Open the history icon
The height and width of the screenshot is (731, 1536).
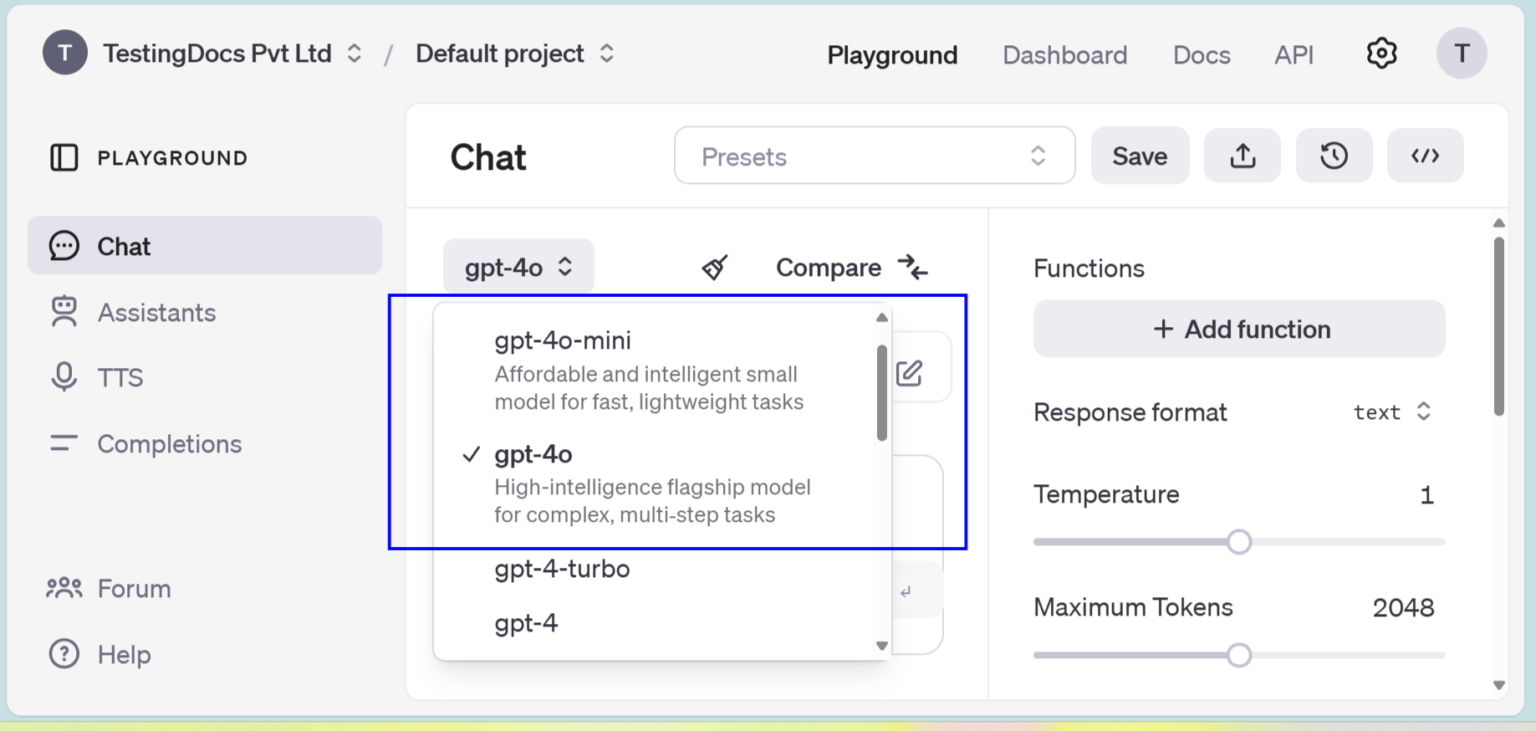coord(1334,155)
